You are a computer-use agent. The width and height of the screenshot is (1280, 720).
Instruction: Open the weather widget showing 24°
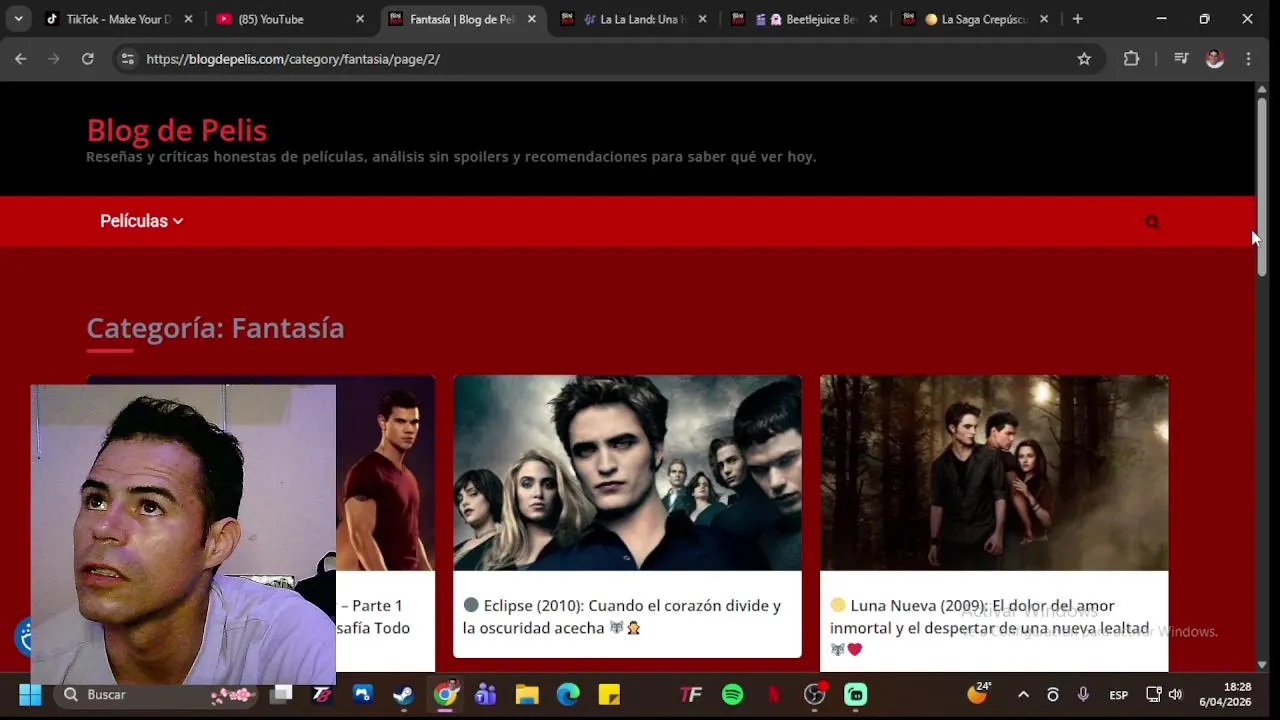pos(979,693)
